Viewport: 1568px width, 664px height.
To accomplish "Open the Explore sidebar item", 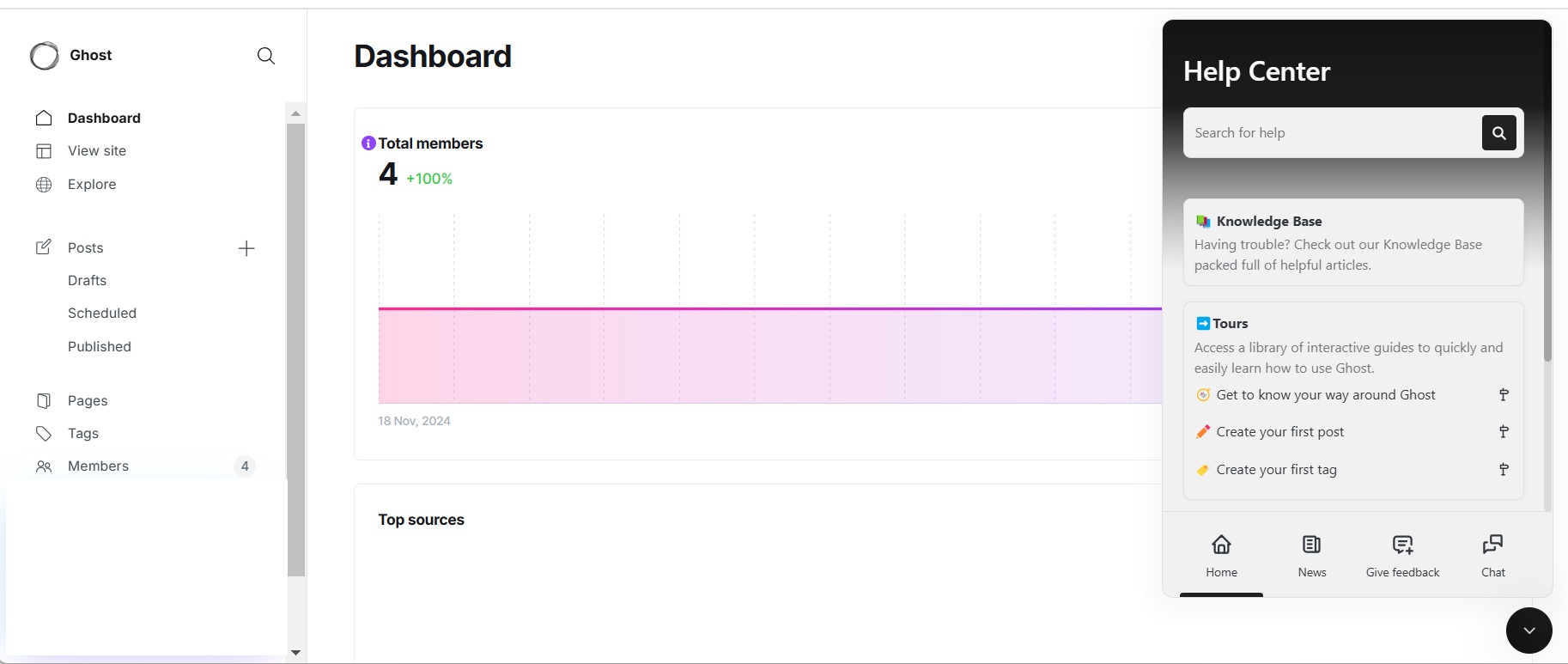I will [91, 185].
